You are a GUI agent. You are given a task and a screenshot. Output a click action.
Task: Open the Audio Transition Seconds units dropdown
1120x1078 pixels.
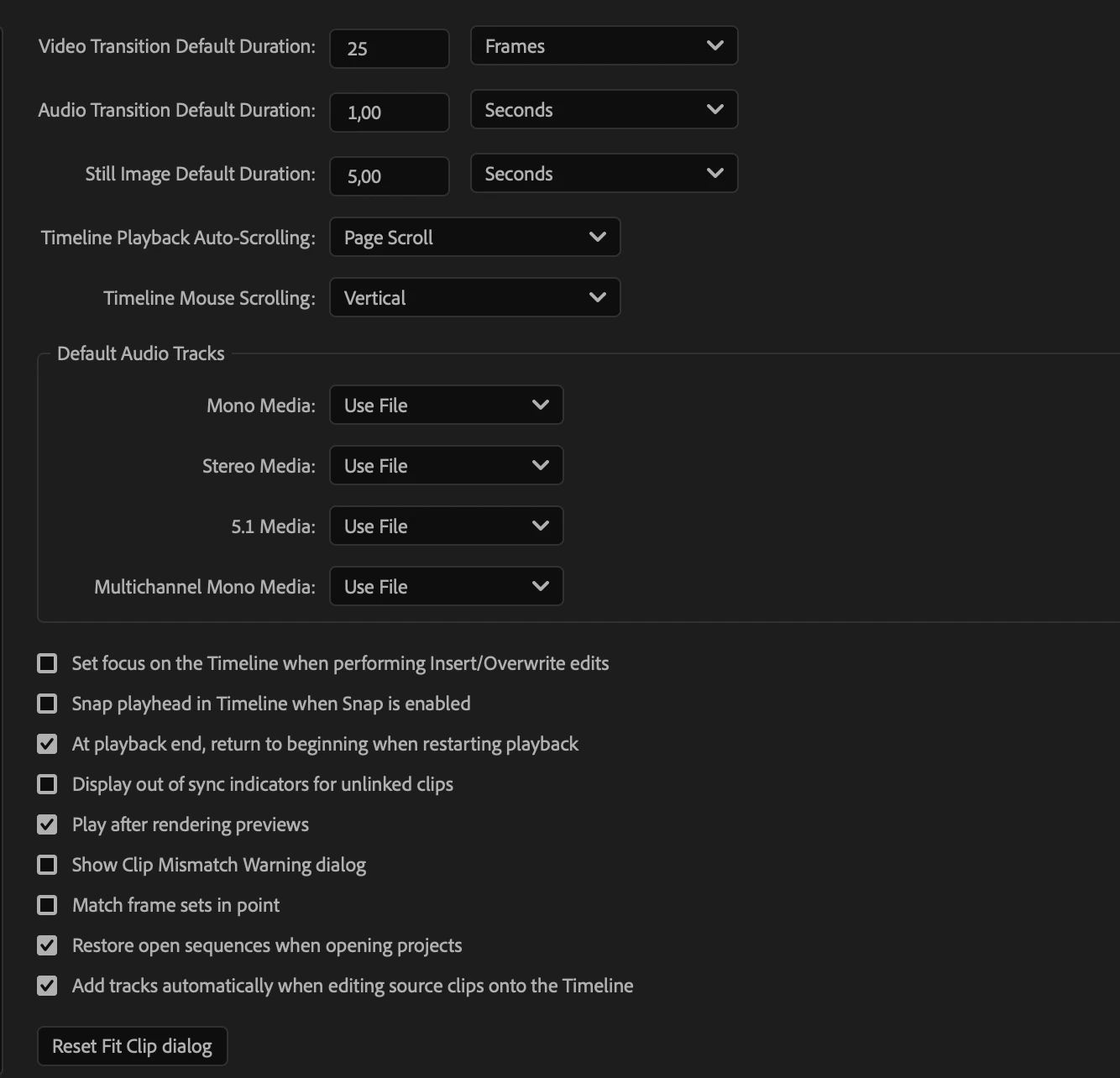point(604,110)
